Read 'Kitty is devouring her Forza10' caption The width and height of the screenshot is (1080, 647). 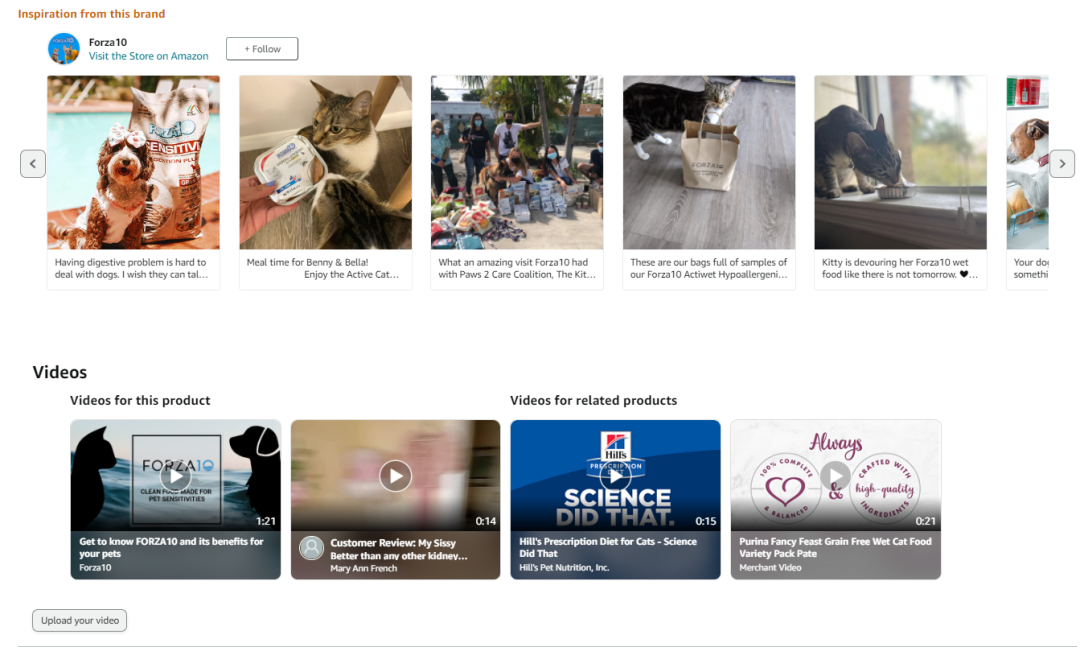[900, 268]
